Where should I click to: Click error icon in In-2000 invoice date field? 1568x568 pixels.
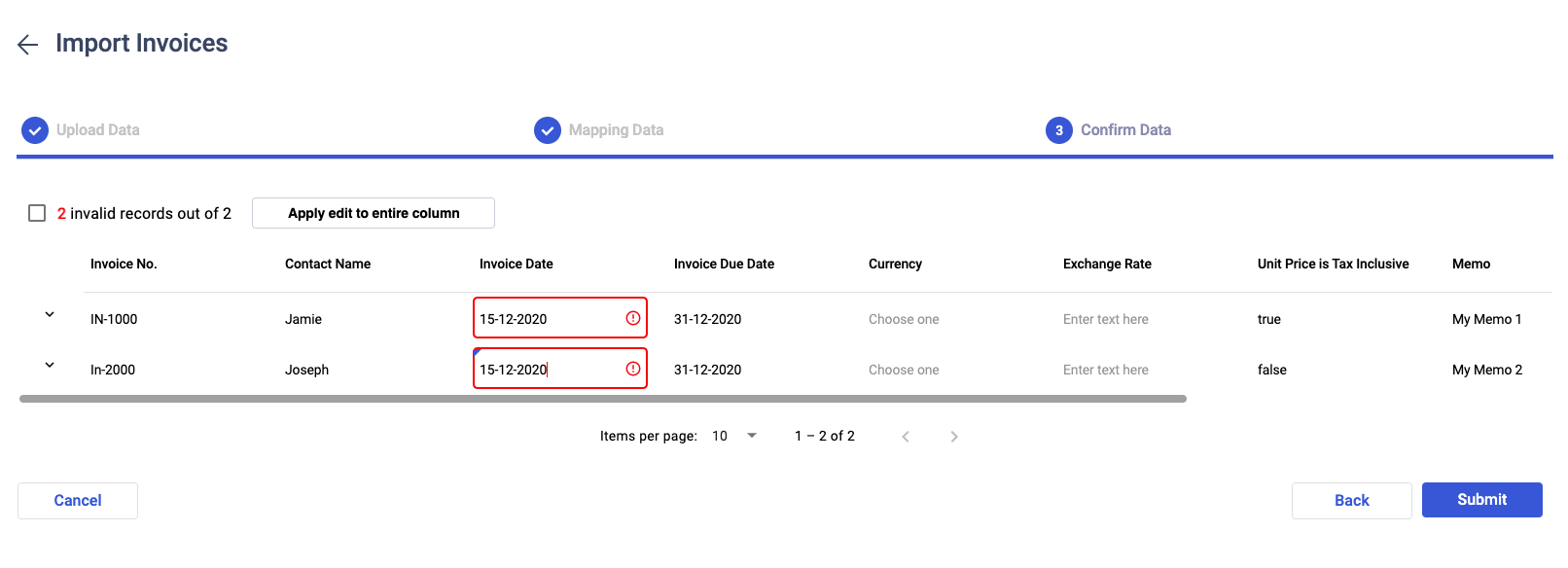tap(633, 369)
